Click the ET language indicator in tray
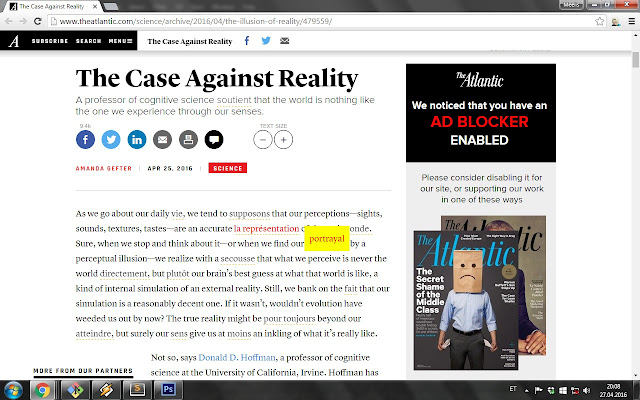 513,389
